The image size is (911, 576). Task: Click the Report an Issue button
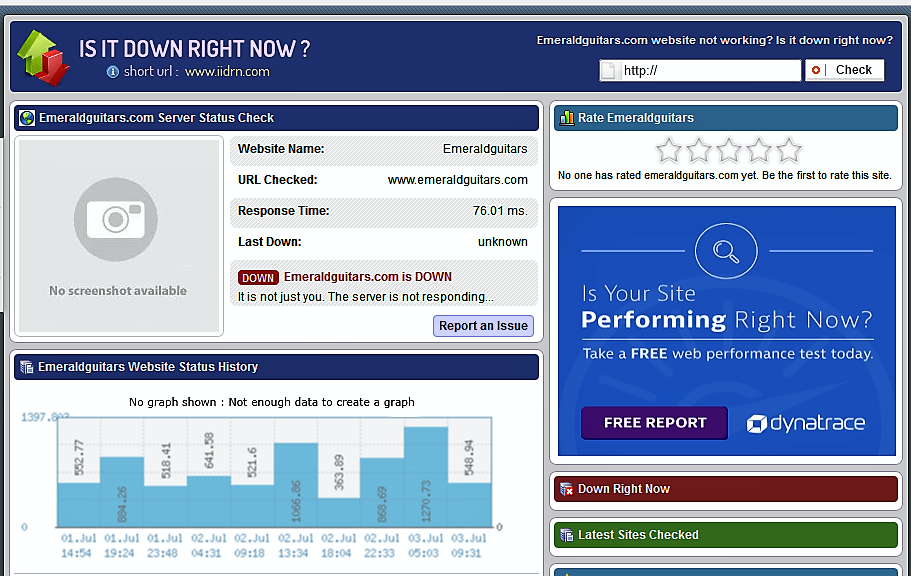tap(483, 326)
